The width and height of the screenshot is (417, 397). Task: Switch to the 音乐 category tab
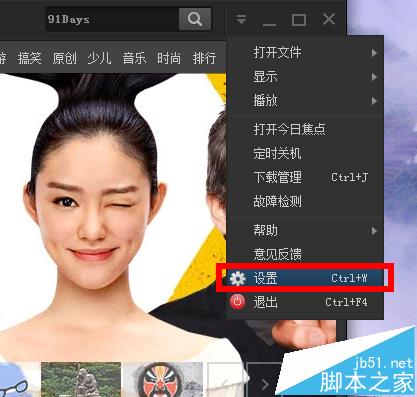(x=134, y=58)
